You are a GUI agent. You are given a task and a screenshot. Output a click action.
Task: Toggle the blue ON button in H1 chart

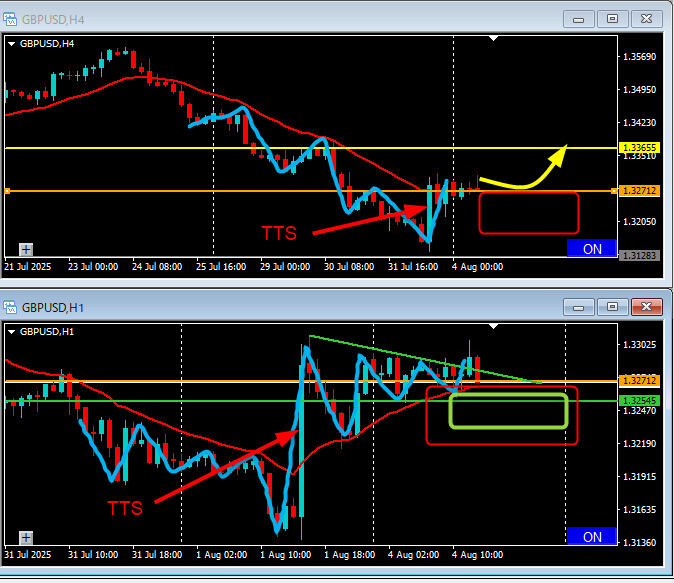(x=592, y=537)
